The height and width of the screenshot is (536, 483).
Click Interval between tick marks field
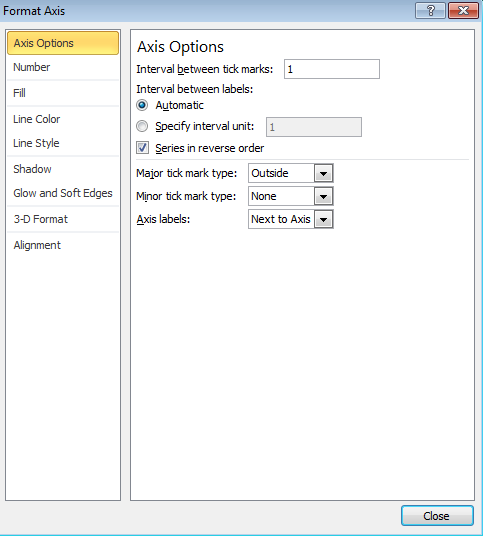(332, 69)
